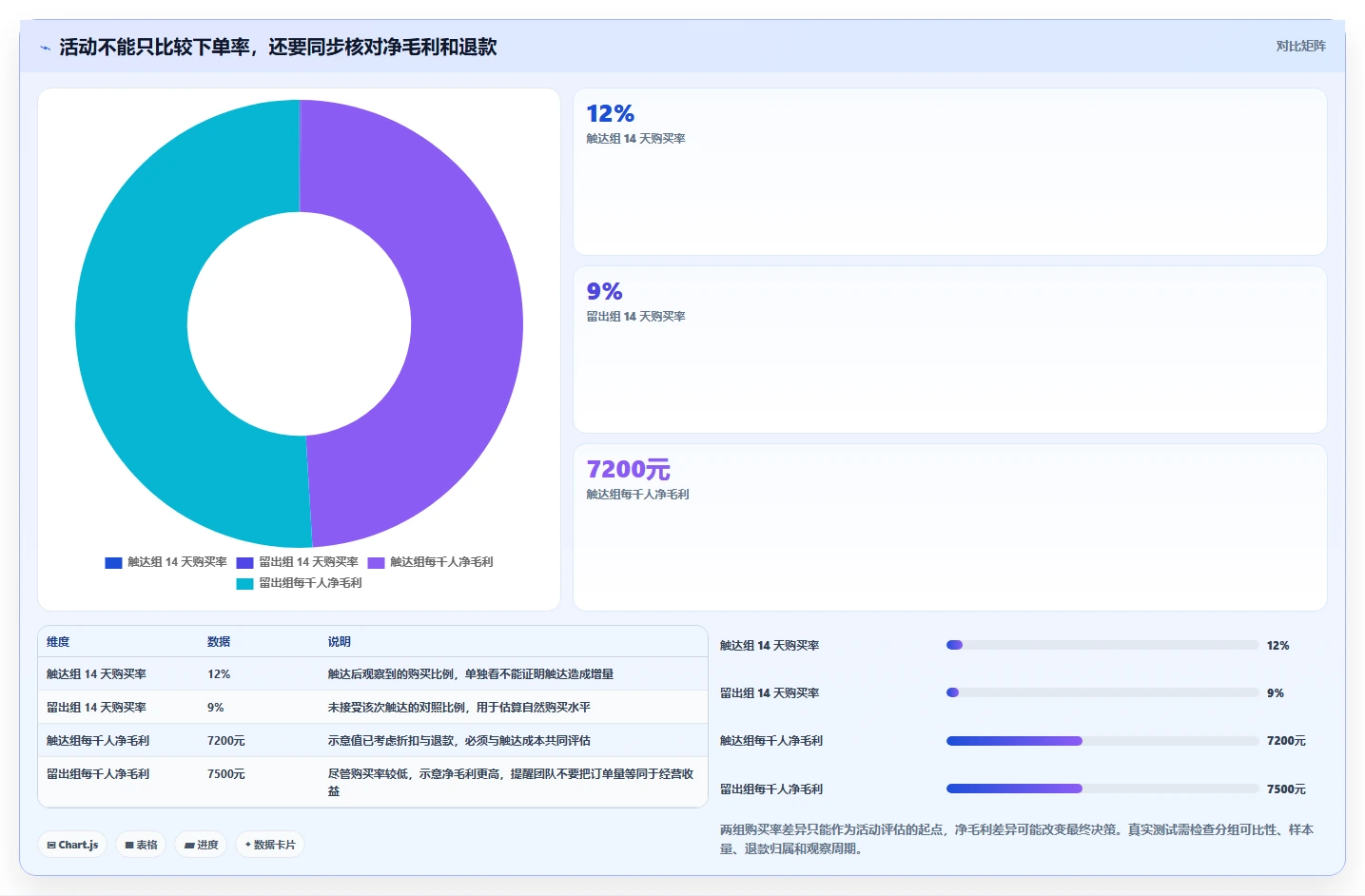The height and width of the screenshot is (896, 1365).
Task: Click the footnote text about 两组购买率差异
Action: pyautogui.click(x=1017, y=839)
